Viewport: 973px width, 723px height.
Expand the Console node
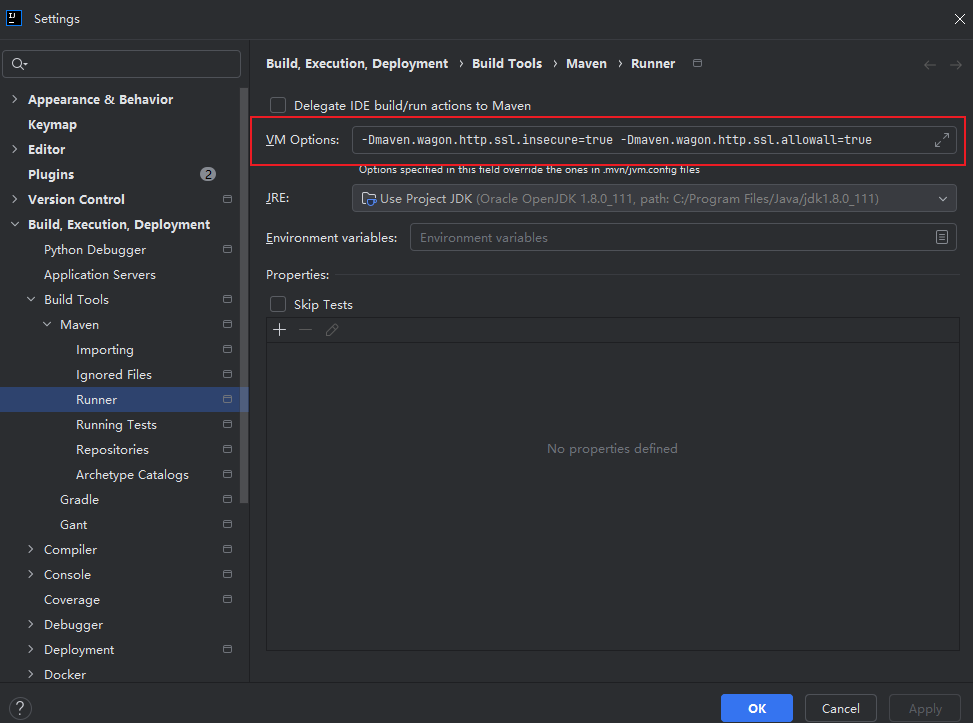(31, 575)
